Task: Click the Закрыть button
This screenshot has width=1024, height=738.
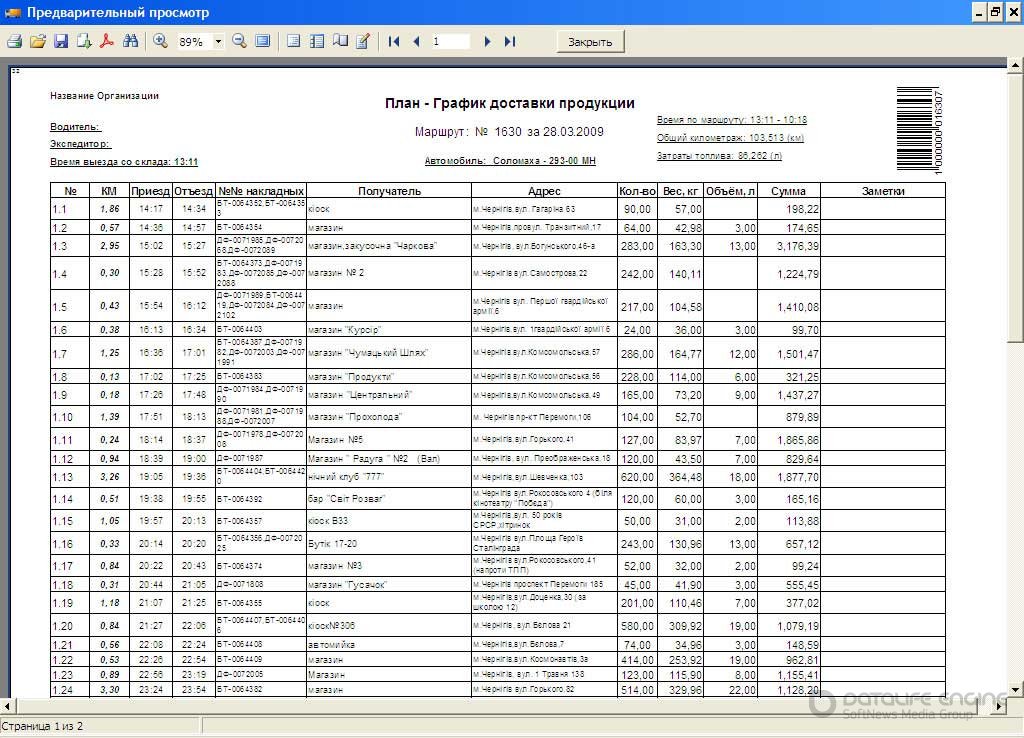Action: pyautogui.click(x=590, y=42)
